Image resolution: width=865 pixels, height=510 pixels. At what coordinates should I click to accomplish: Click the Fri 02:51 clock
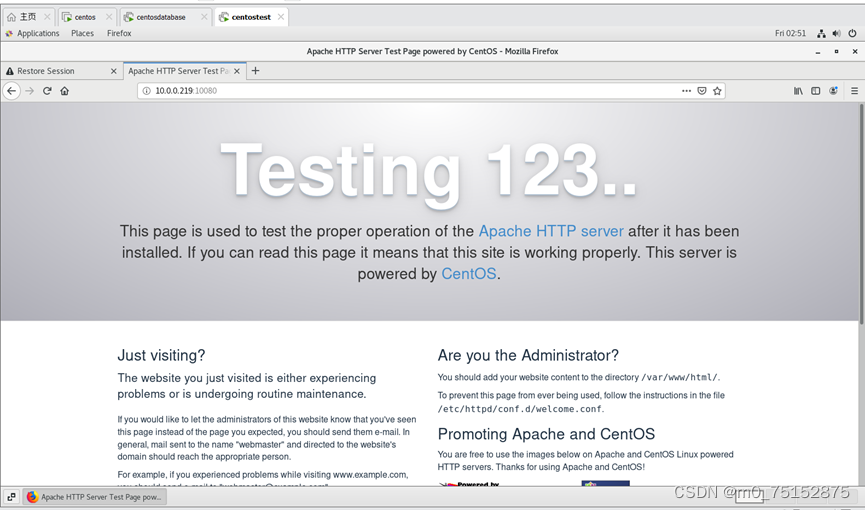tap(790, 33)
